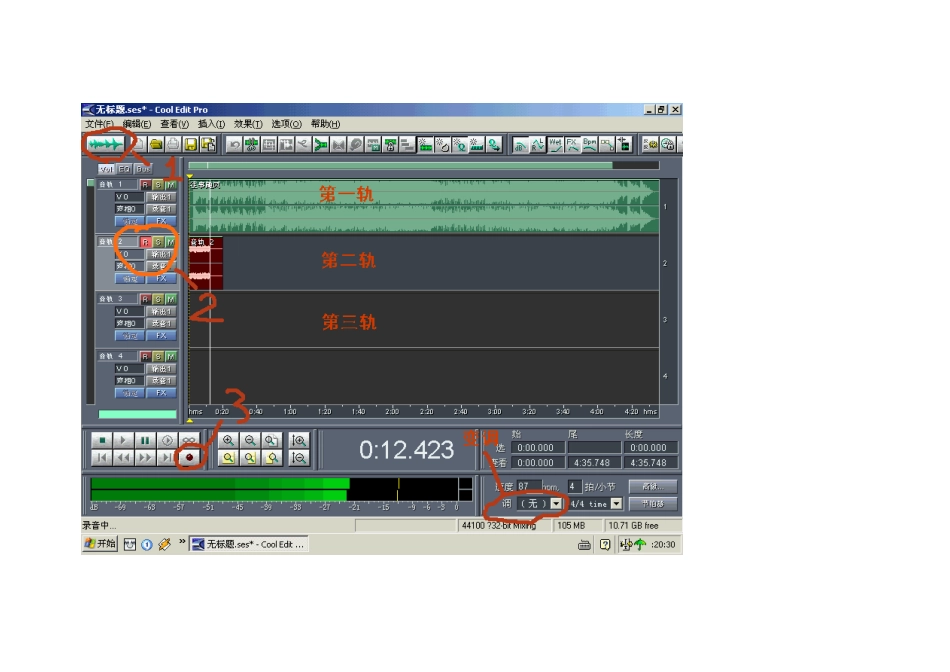Open the 效果(T) effects menu
The image size is (950, 672).
tap(248, 124)
